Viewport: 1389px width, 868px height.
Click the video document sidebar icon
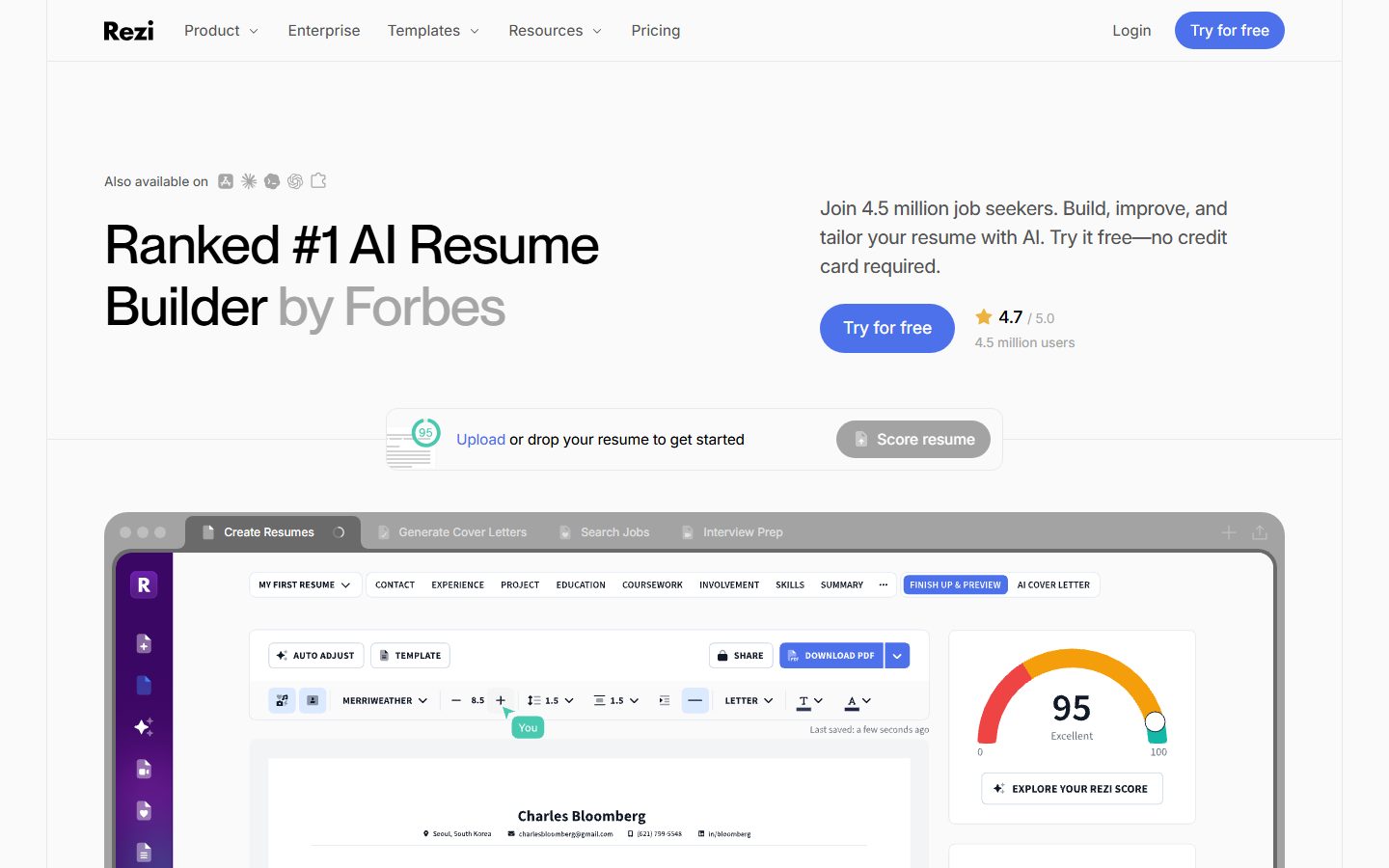(x=144, y=769)
